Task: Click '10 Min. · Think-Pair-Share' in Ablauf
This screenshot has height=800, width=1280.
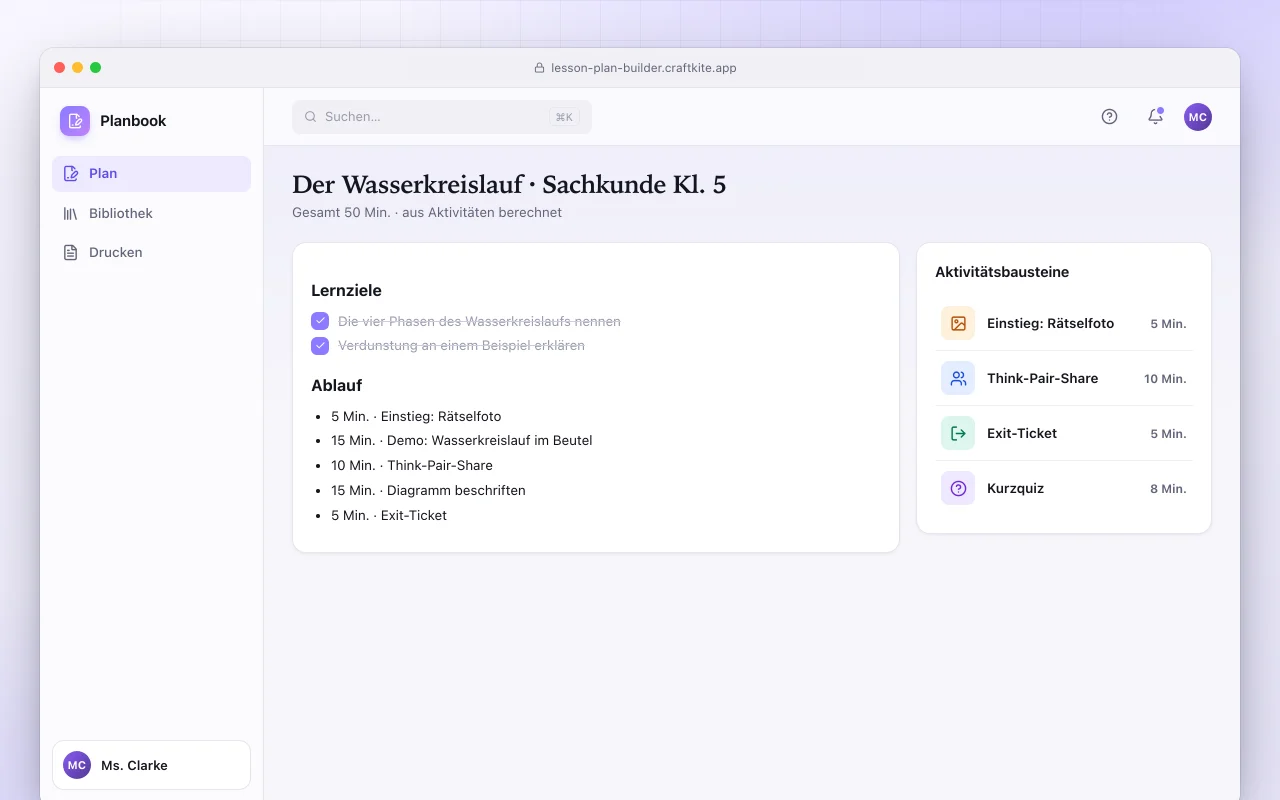Action: tap(412, 466)
